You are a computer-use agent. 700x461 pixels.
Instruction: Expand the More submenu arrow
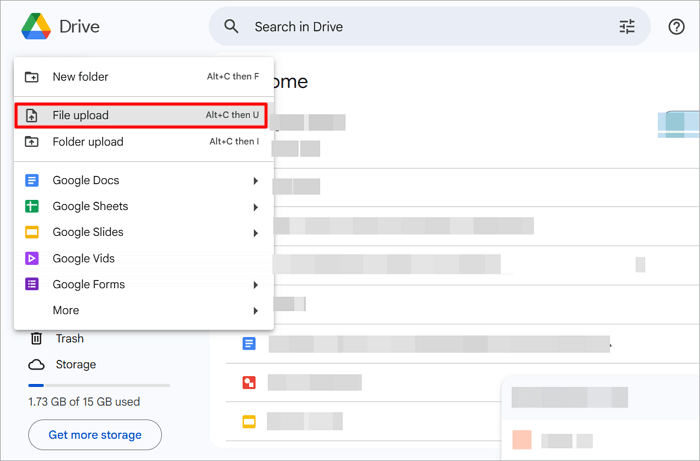255,311
